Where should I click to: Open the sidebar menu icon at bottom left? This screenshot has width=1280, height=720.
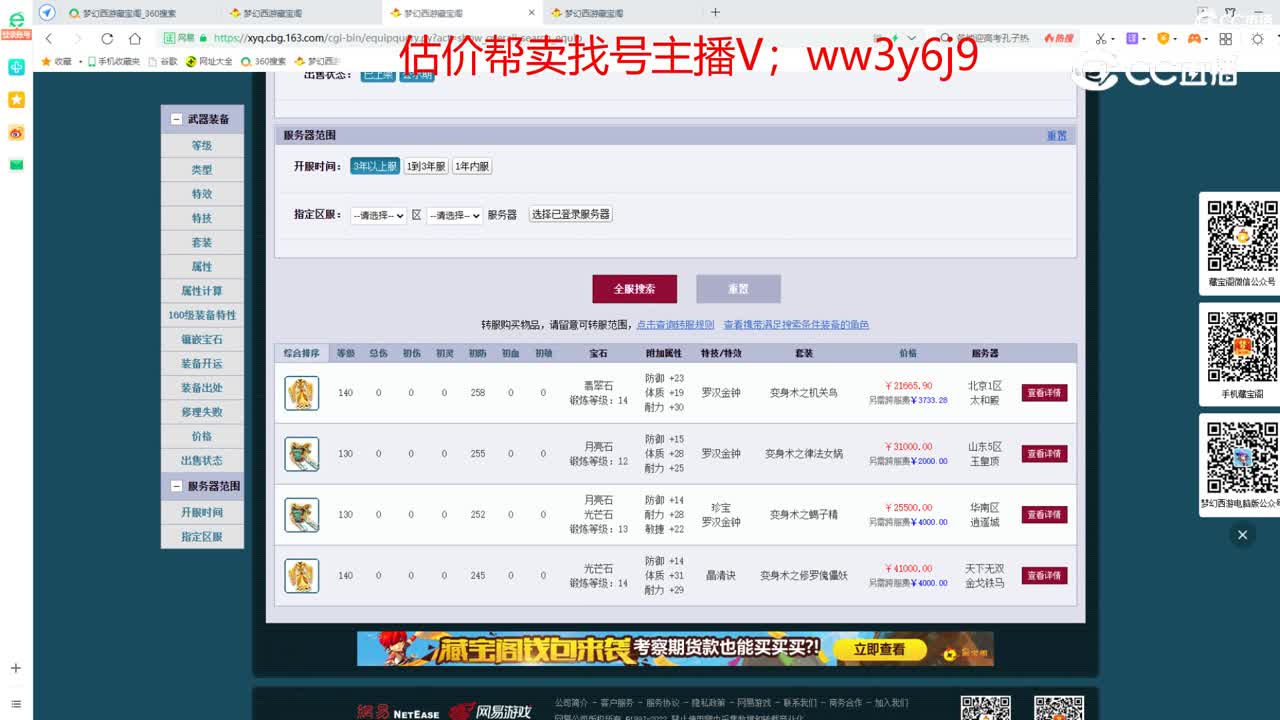tap(16, 704)
